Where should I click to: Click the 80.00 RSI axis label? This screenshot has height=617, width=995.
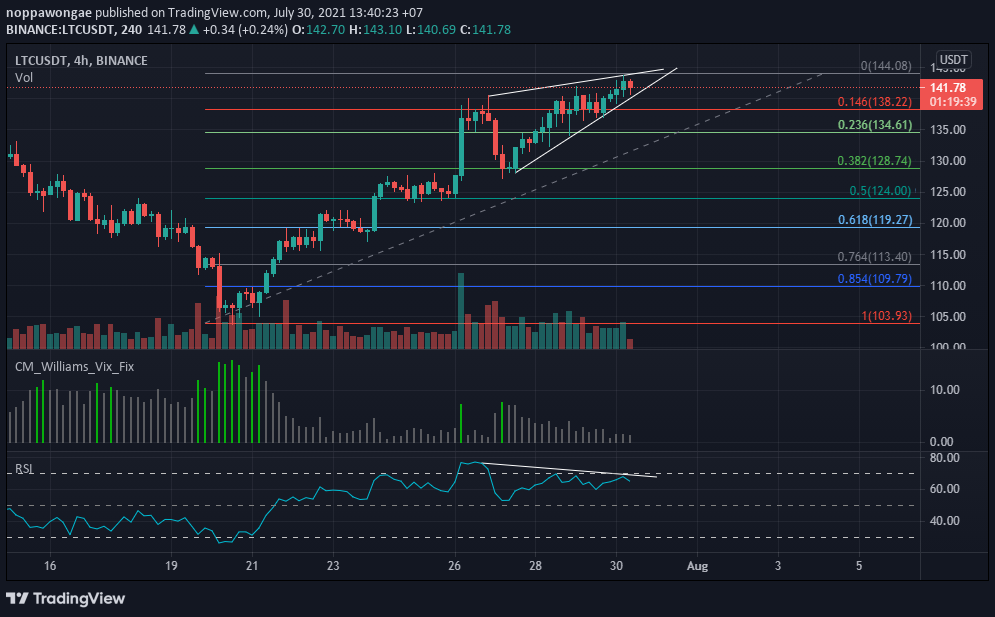(945, 458)
